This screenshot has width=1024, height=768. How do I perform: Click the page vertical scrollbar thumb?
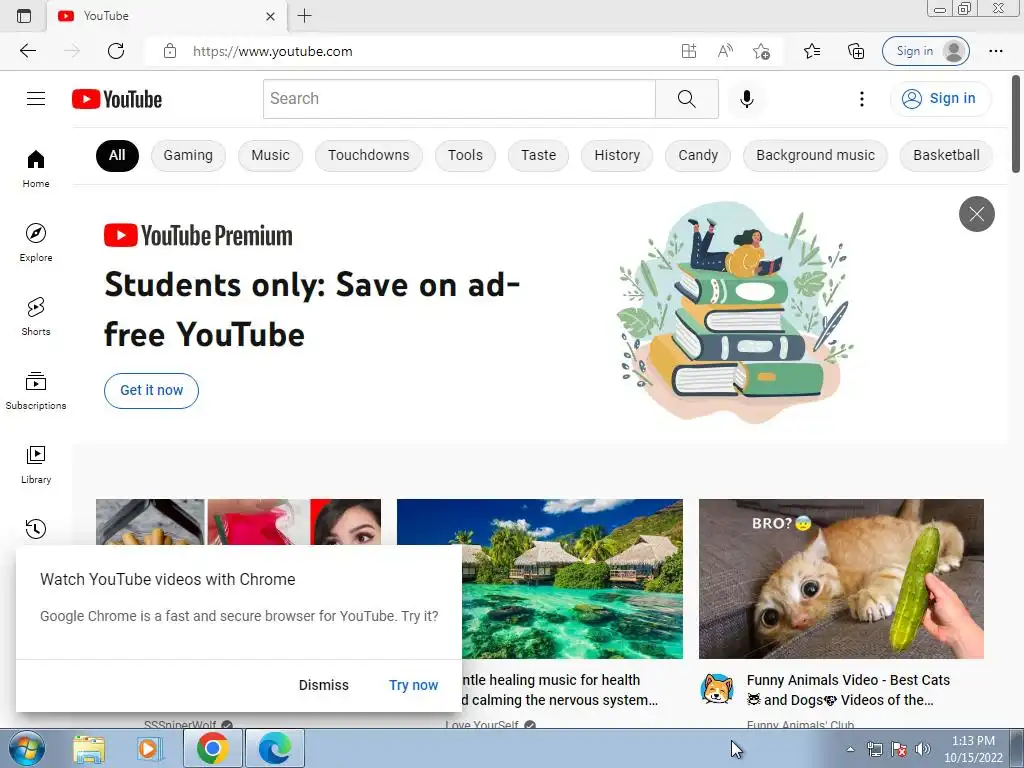(1016, 124)
